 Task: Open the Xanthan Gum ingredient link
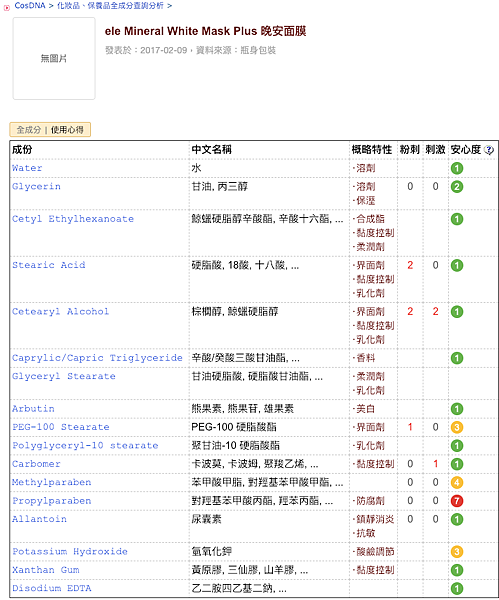click(46, 570)
